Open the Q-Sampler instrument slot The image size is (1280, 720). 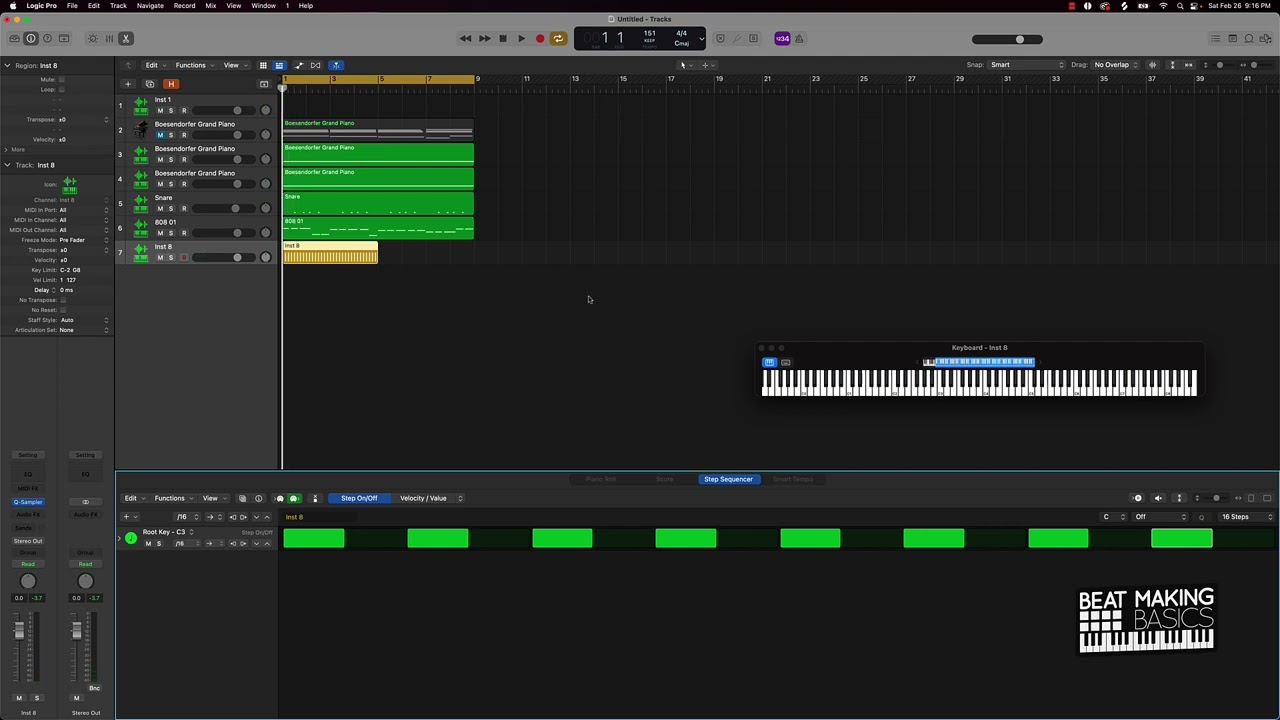pos(28,502)
